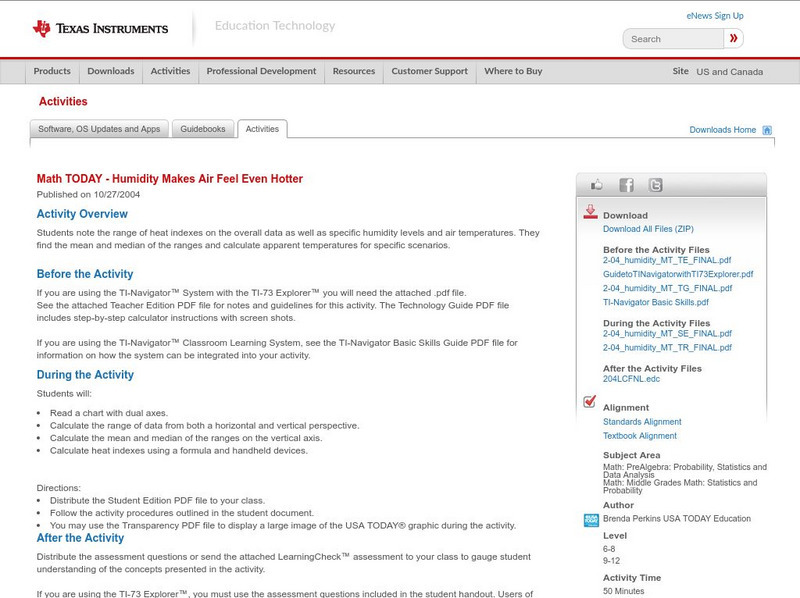Submit search with the red arrow button

pyautogui.click(x=733, y=38)
